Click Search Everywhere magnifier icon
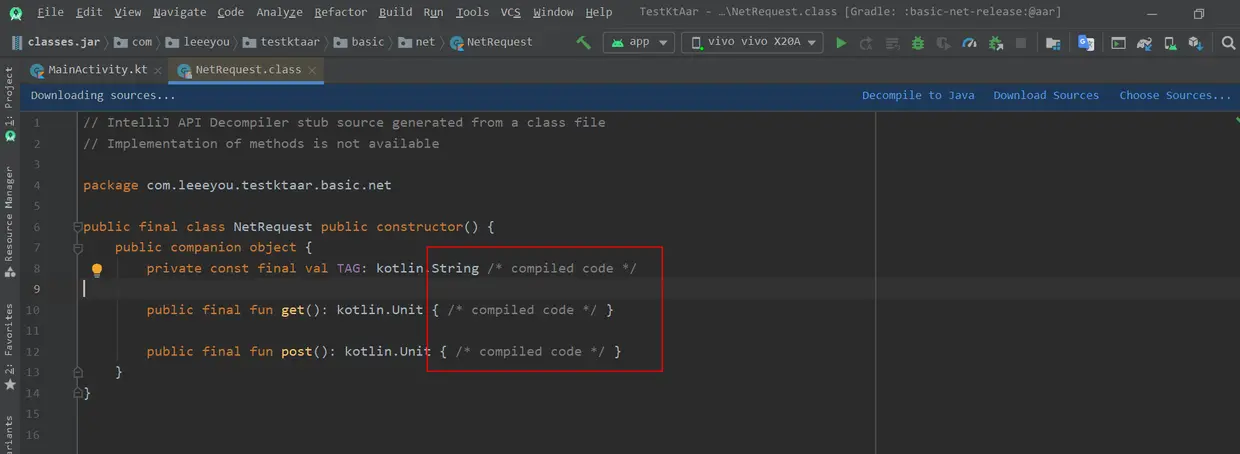1240x454 pixels. 1228,43
